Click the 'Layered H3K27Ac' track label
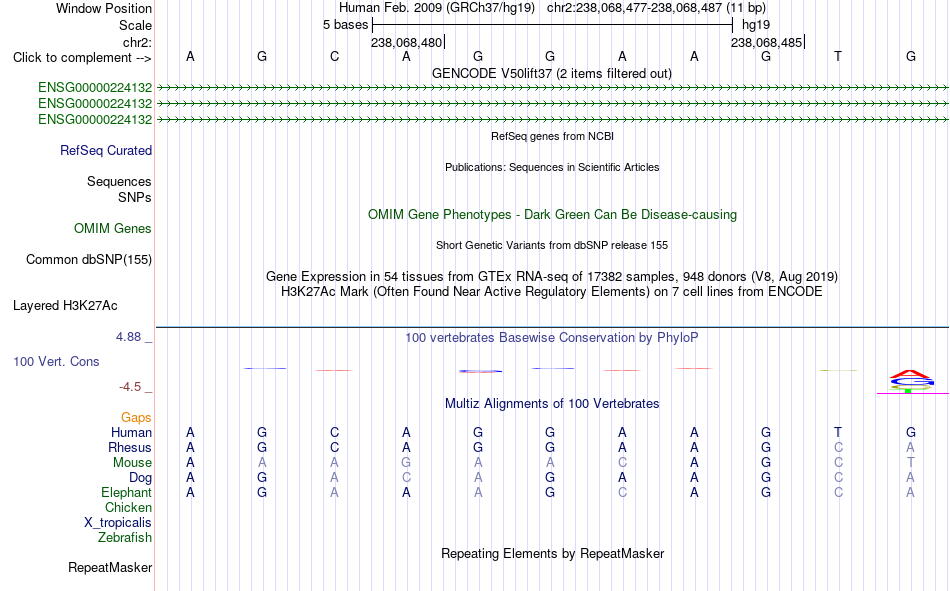The height and width of the screenshot is (591, 950). tap(65, 306)
